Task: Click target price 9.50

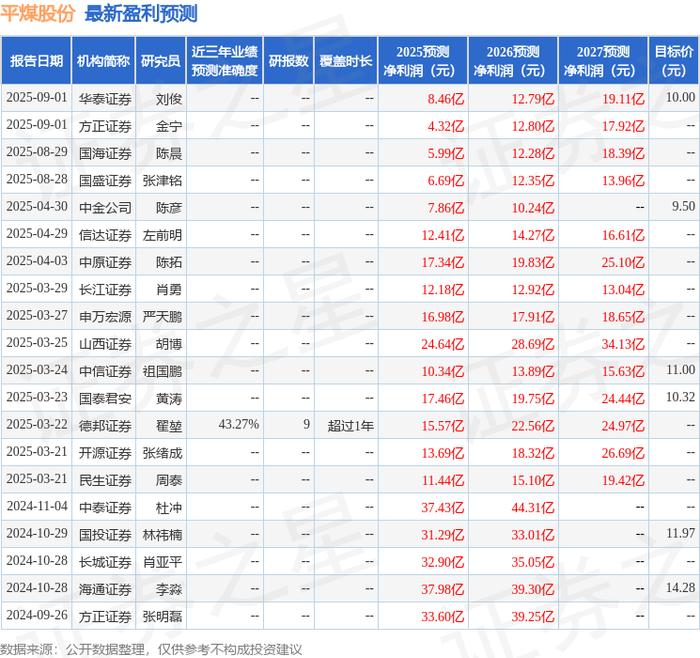Action: point(683,206)
